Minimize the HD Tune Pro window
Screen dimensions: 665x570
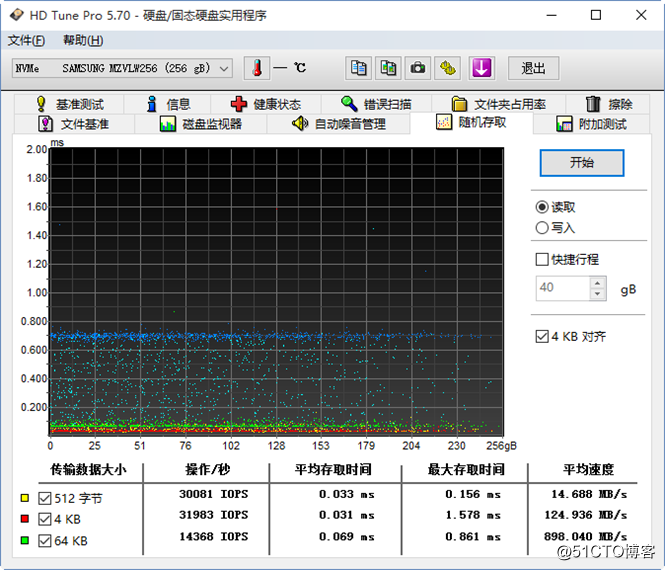click(551, 15)
